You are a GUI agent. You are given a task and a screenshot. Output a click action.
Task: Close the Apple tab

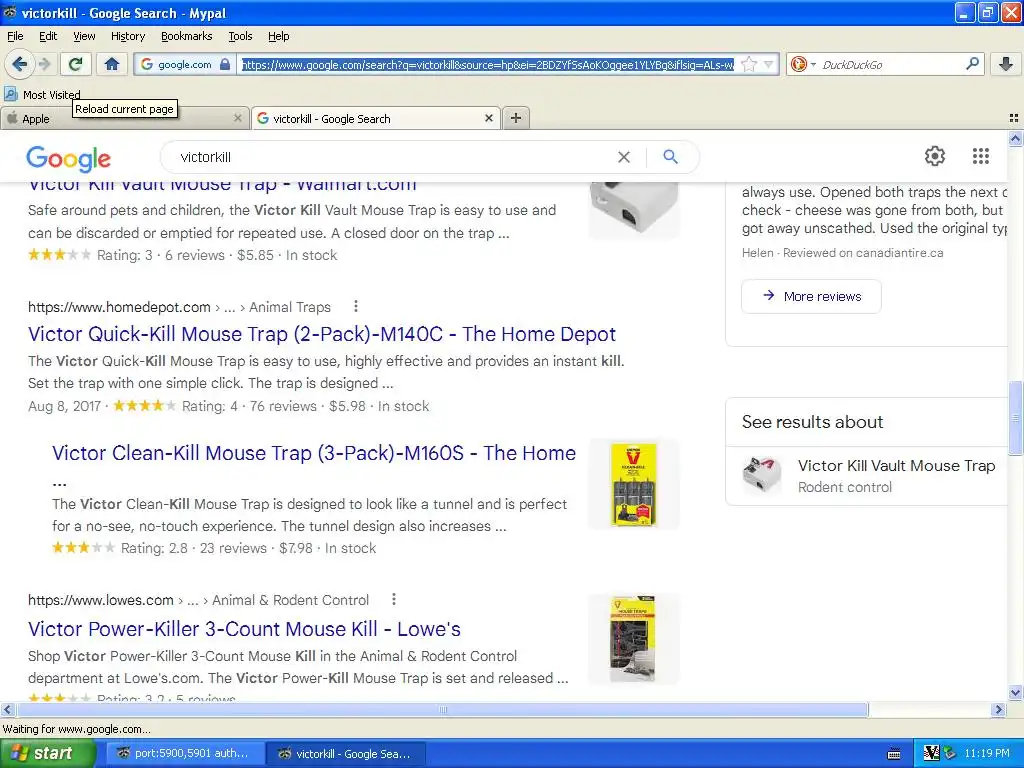238,118
